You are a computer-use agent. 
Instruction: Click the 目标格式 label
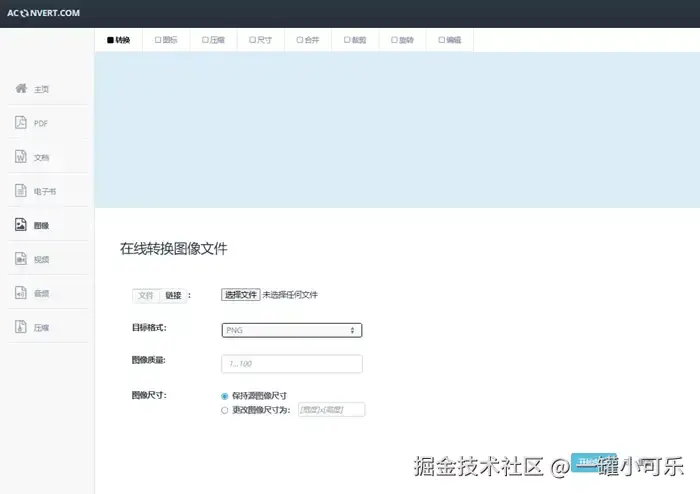[149, 328]
